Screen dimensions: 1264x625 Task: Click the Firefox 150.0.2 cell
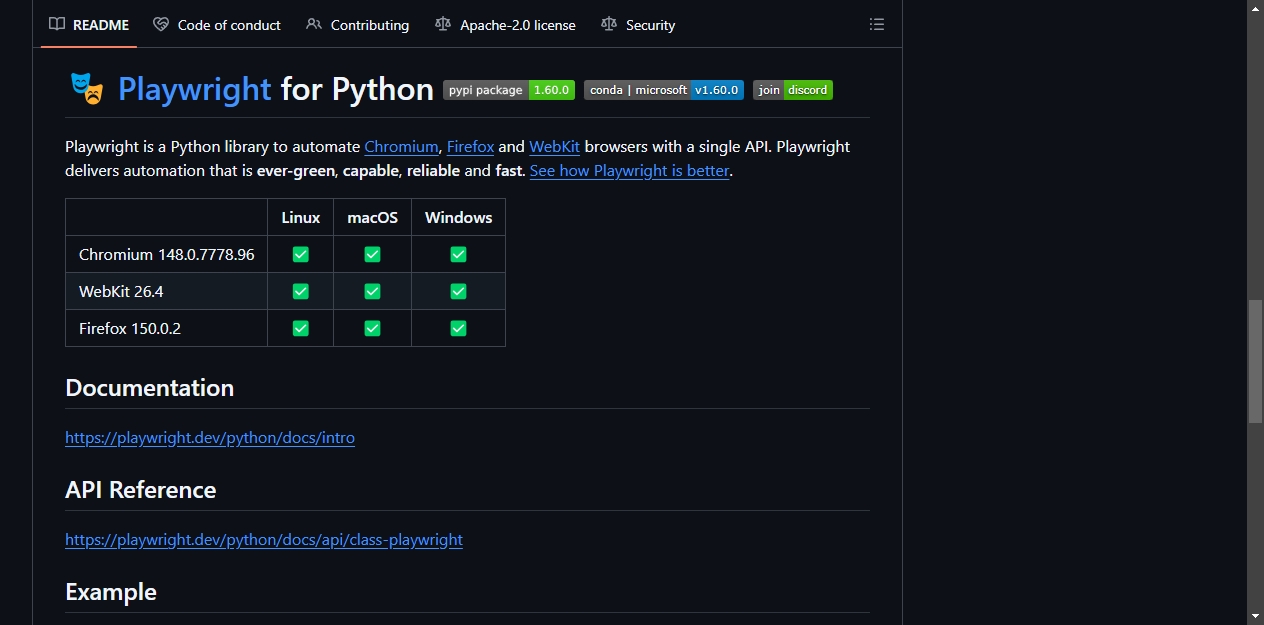167,328
